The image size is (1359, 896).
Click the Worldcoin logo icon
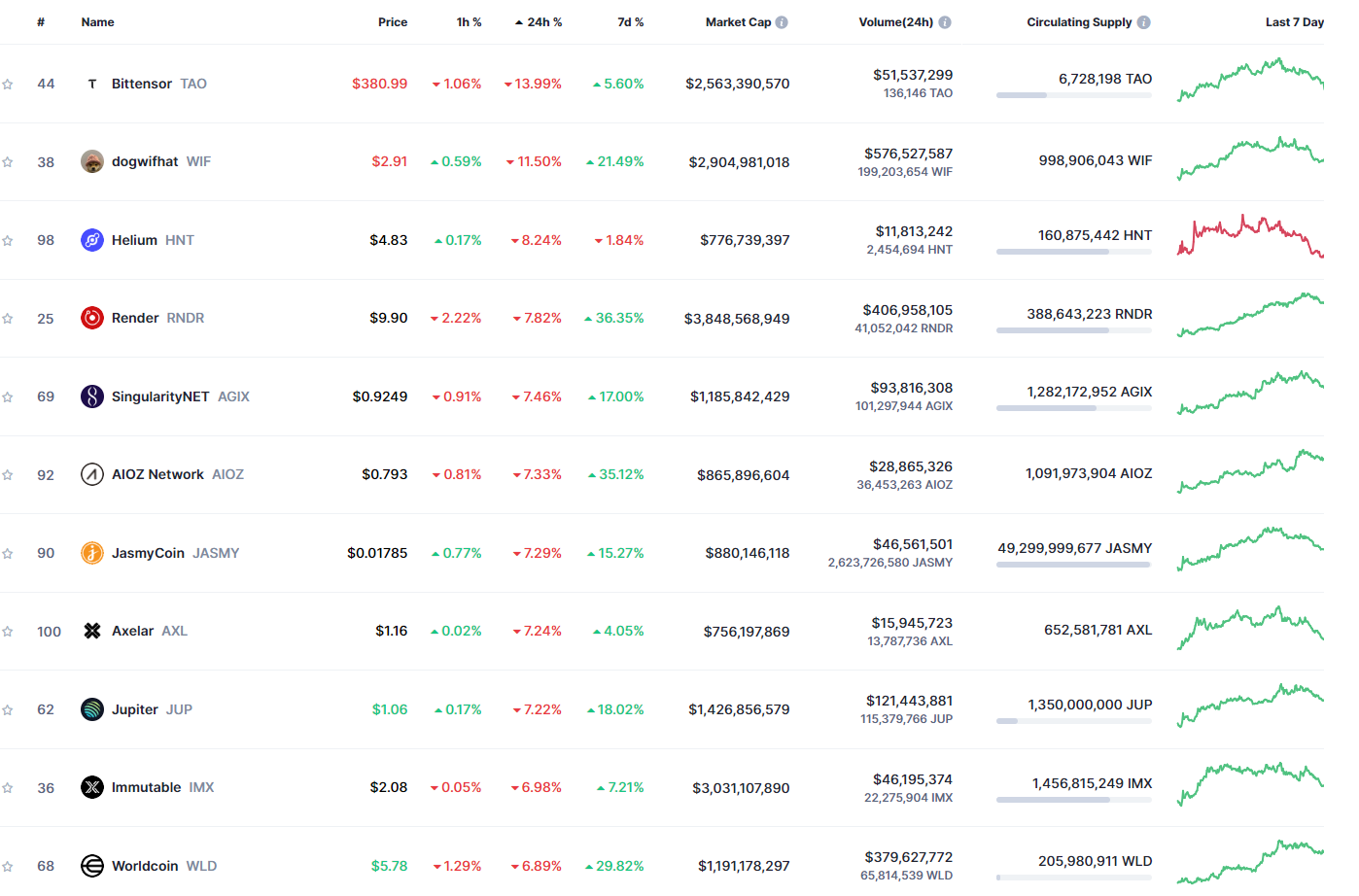click(x=92, y=866)
